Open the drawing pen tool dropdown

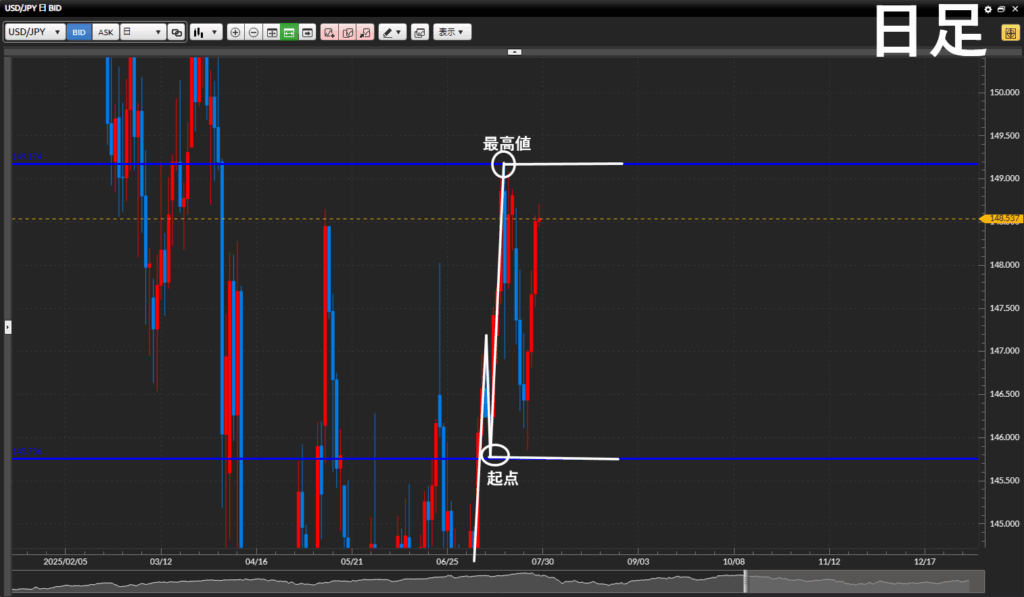pyautogui.click(x=392, y=32)
